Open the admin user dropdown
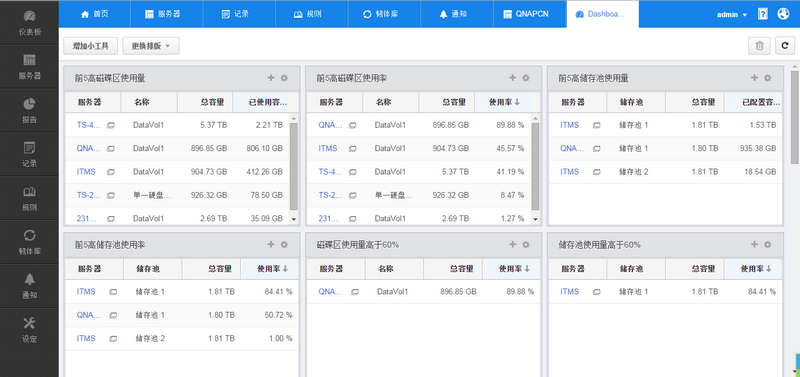800x377 pixels. pos(732,15)
